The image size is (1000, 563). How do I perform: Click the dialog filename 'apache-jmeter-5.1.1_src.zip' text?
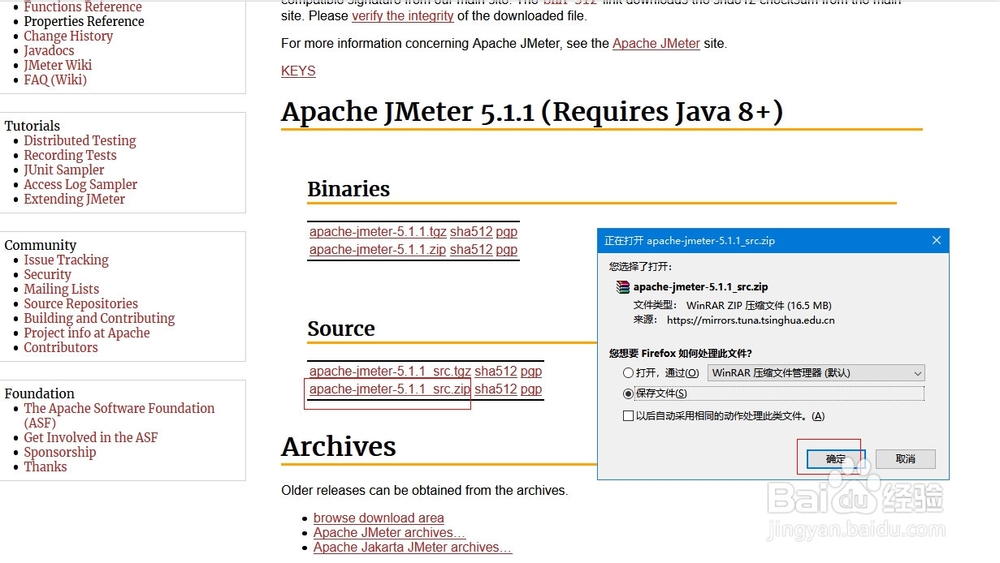pyautogui.click(x=700, y=287)
